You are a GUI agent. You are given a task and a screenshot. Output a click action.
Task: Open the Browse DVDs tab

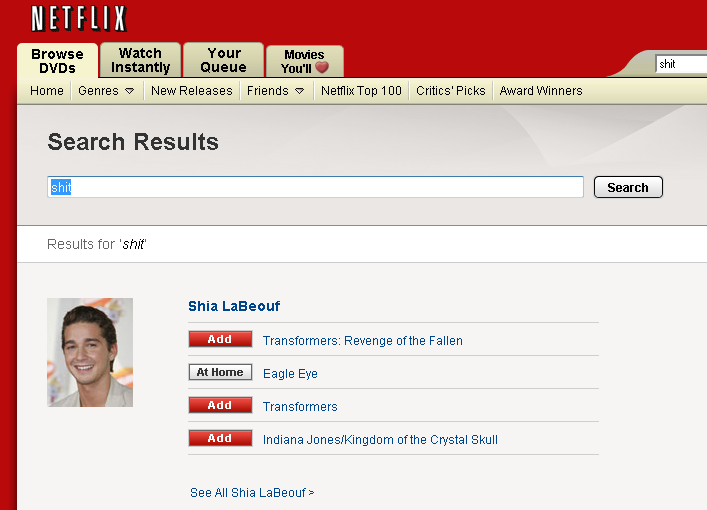[57, 61]
